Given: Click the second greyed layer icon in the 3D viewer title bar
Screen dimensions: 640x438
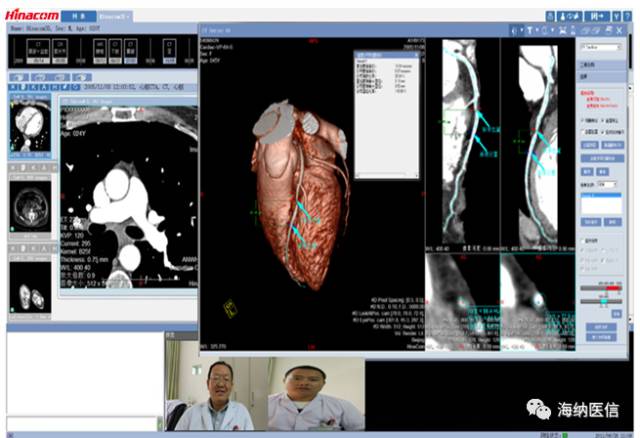Looking at the screenshot, I should [x=596, y=30].
